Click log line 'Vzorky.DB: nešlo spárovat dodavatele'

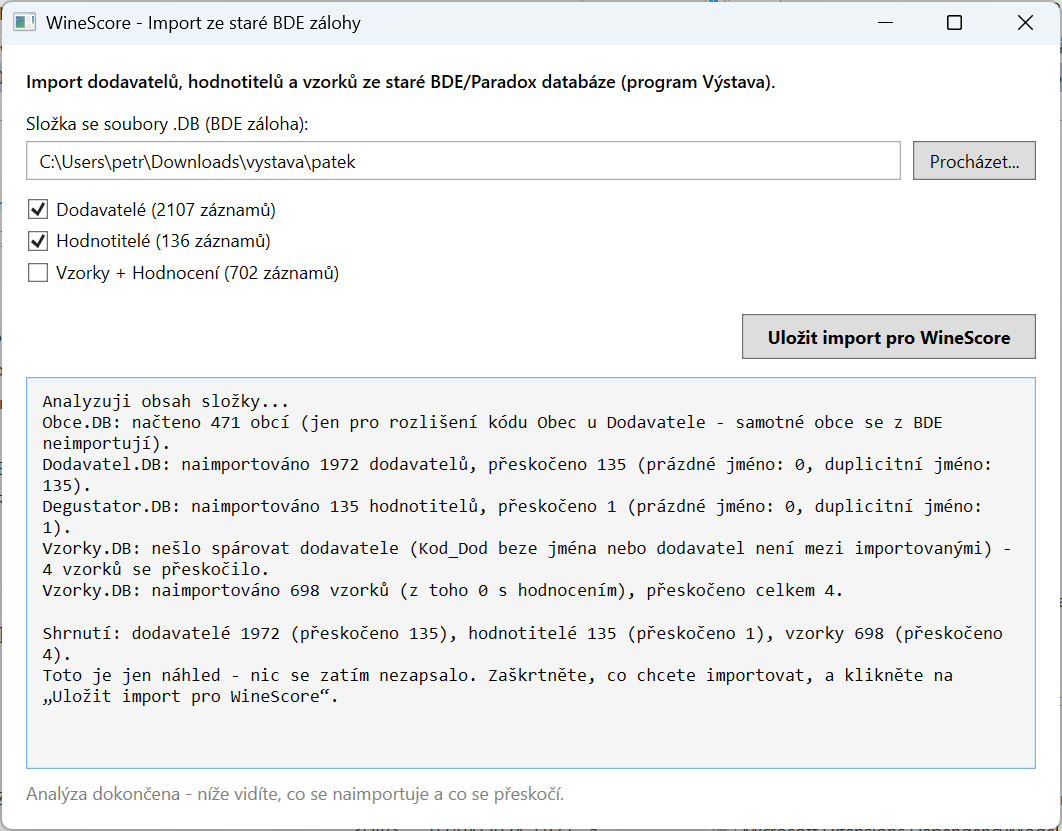coord(527,559)
